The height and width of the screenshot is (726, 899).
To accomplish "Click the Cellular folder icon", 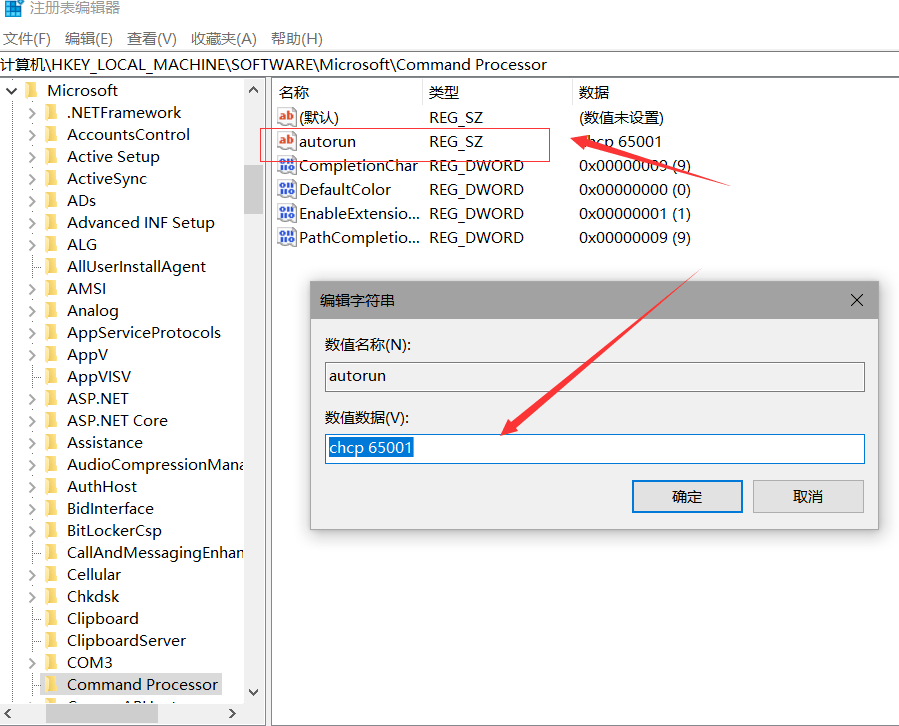I will coord(52,574).
